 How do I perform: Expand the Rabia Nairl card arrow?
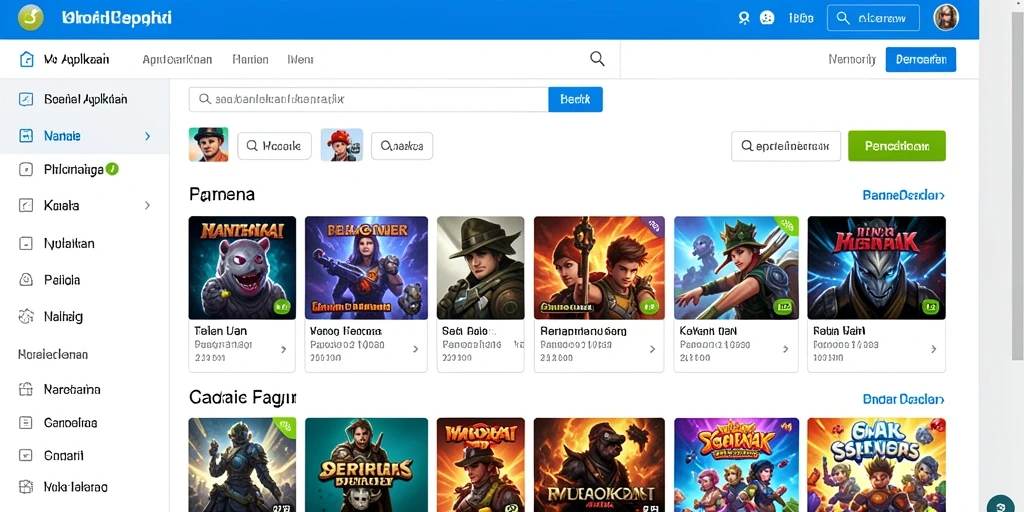[x=934, y=349]
